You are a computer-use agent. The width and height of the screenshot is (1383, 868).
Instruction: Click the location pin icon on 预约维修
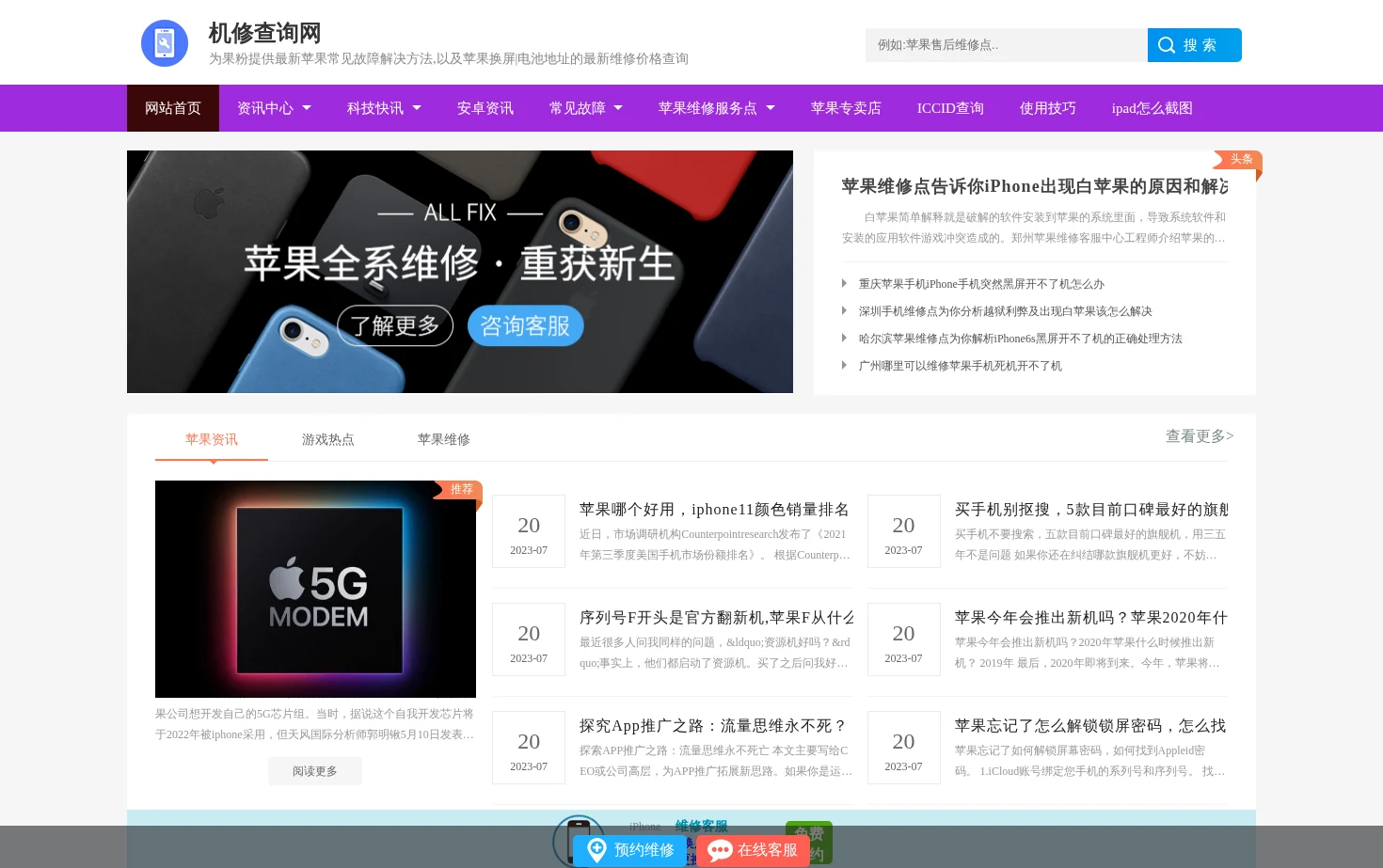click(x=596, y=850)
